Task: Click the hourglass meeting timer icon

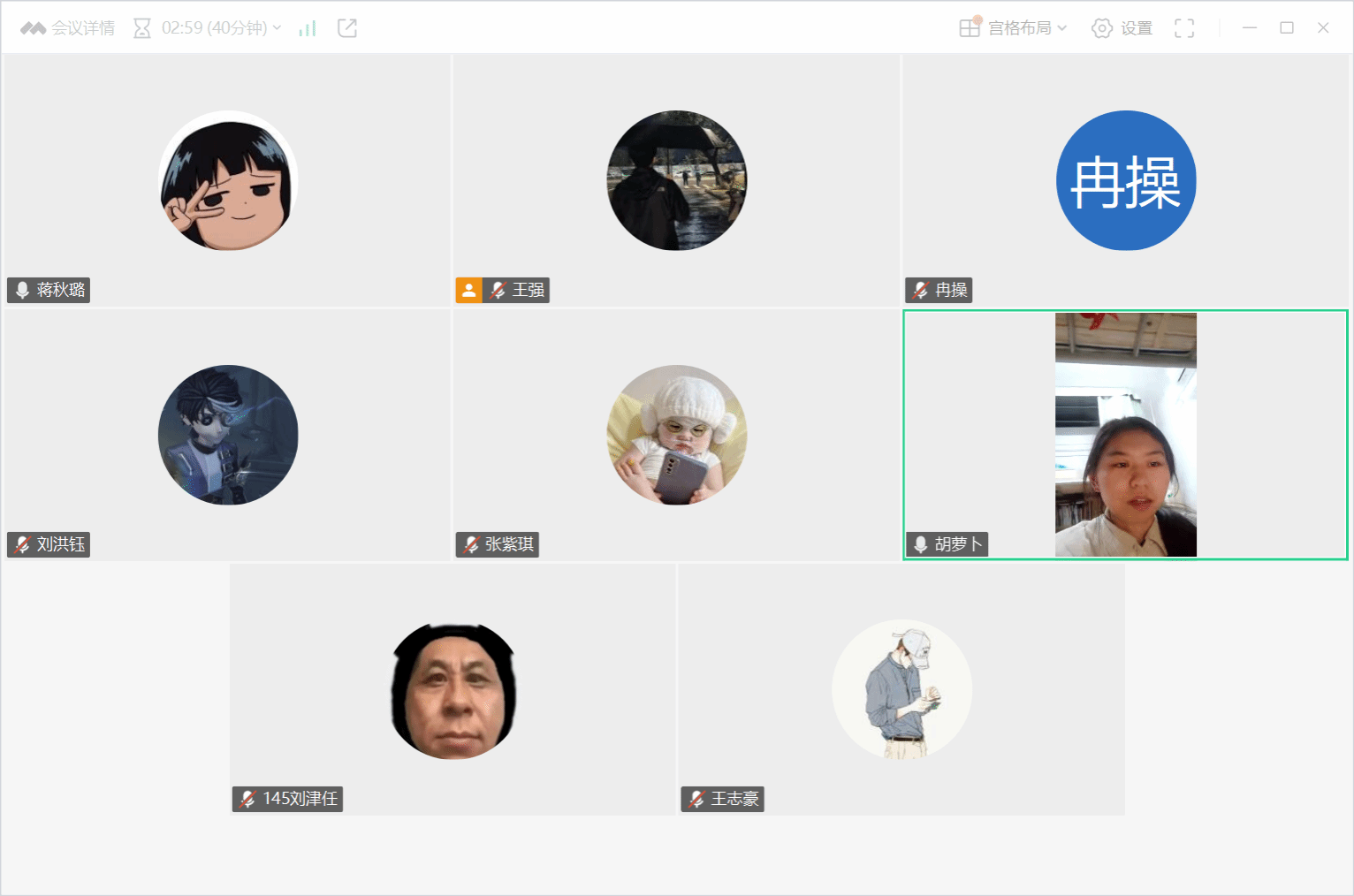Action: click(x=141, y=28)
